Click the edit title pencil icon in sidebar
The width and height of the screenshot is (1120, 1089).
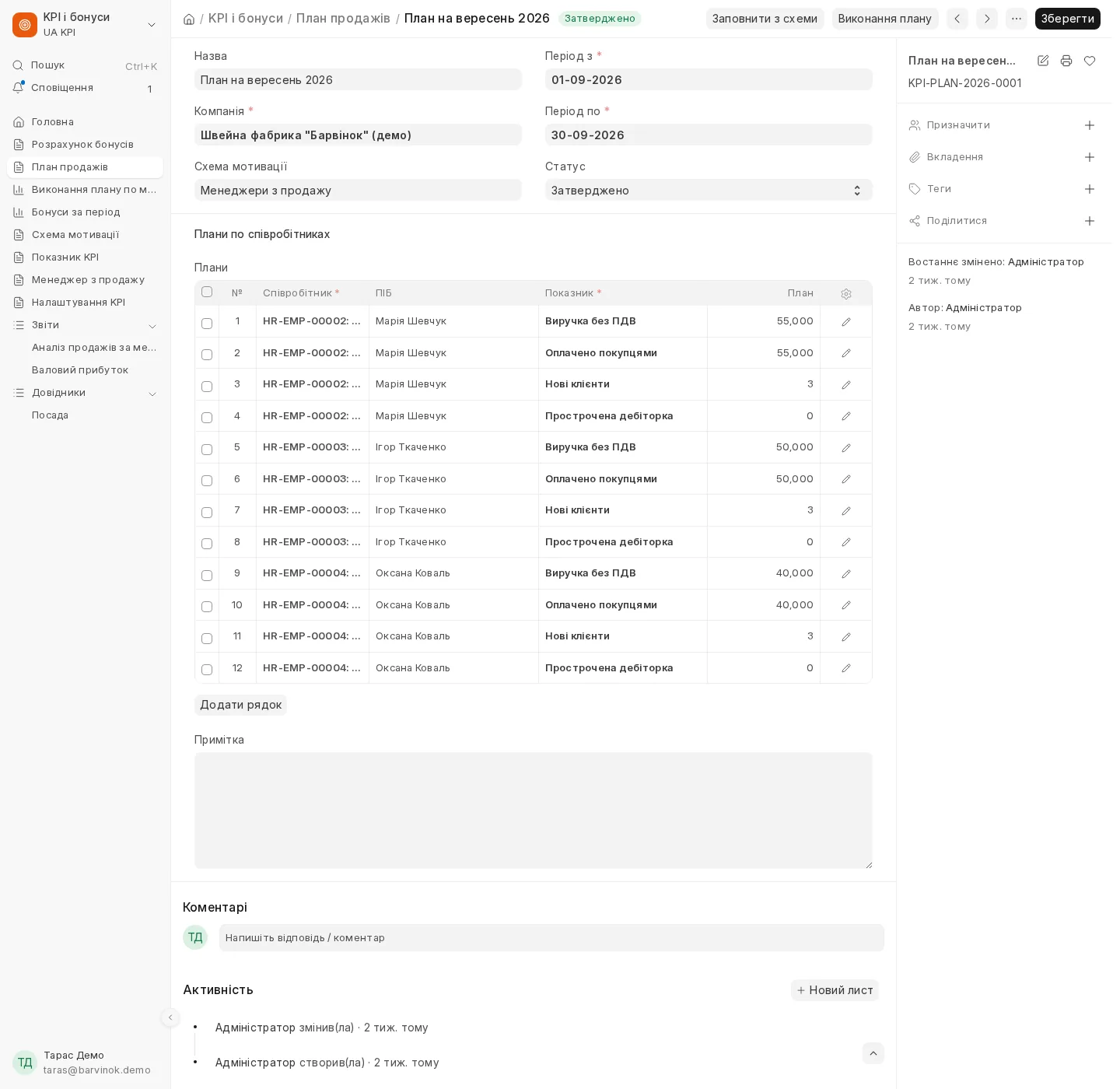(1043, 61)
